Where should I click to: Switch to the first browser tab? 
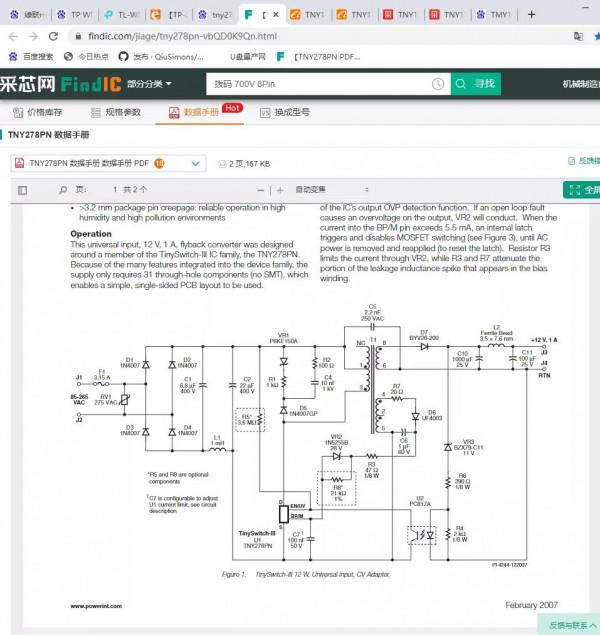point(28,15)
